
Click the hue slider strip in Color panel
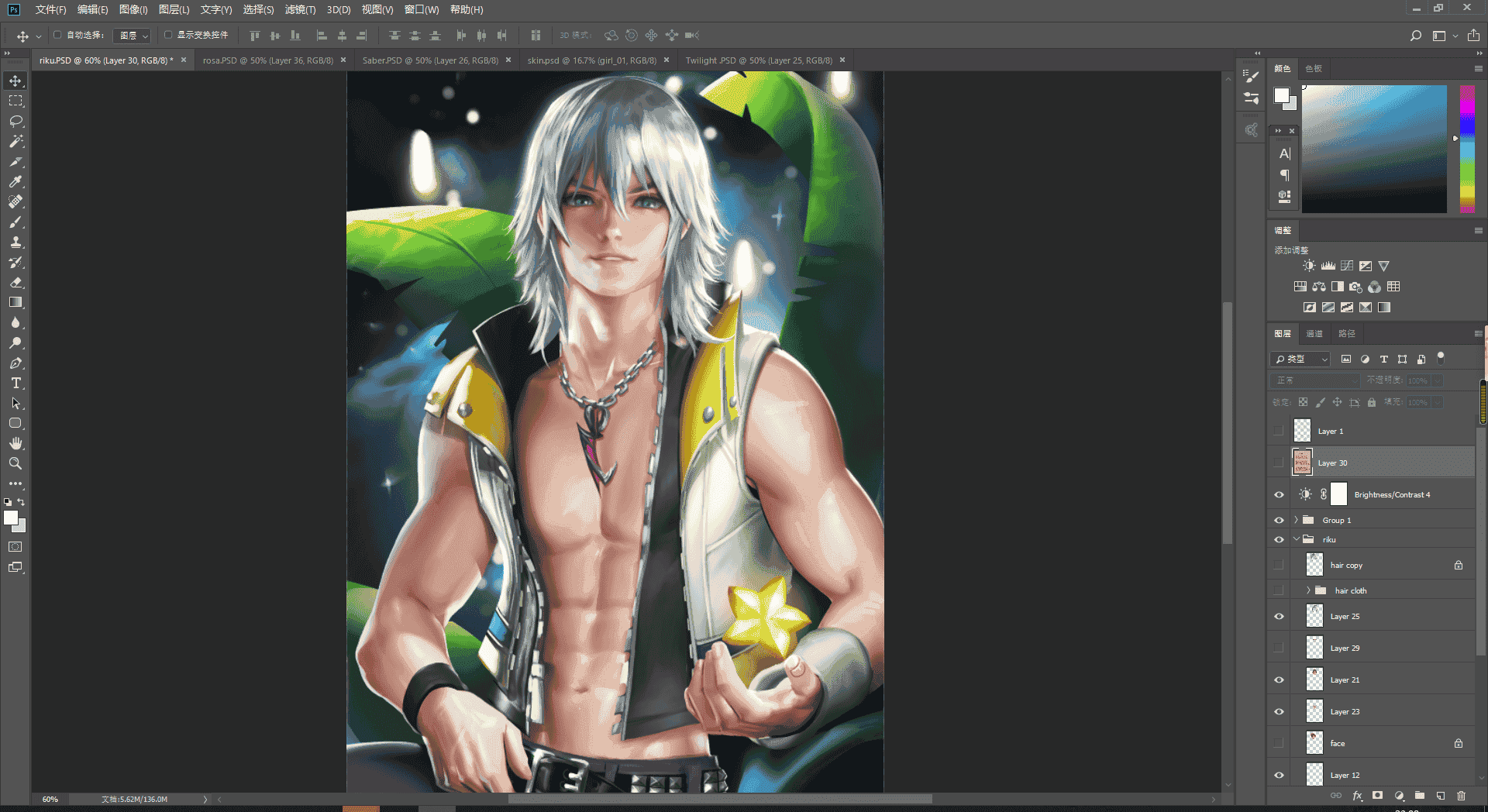1467,149
